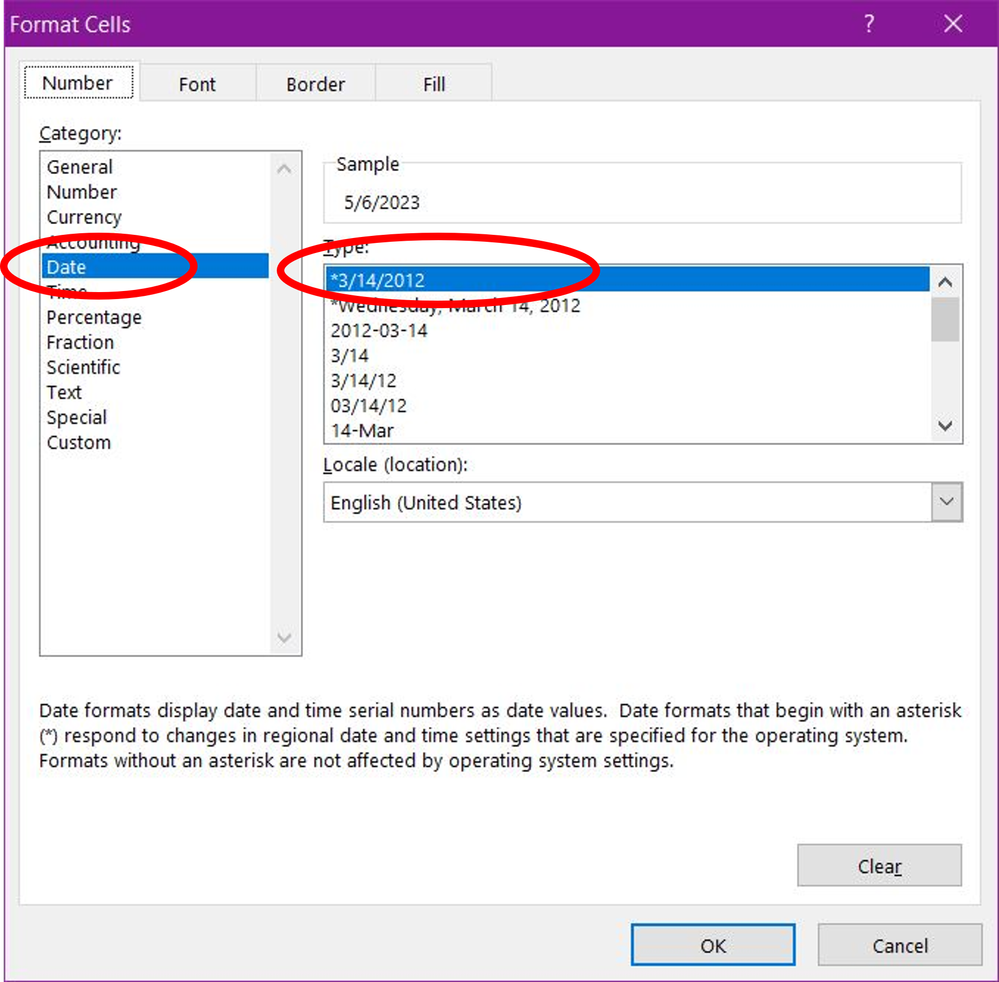Choose the 14-Mar date type
Viewport: 999px width, 982px height.
[x=628, y=430]
